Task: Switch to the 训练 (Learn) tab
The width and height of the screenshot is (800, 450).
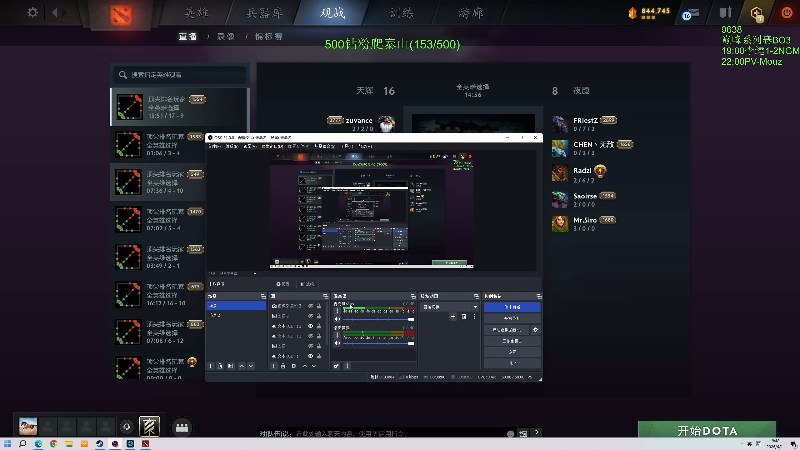Action: pos(402,13)
